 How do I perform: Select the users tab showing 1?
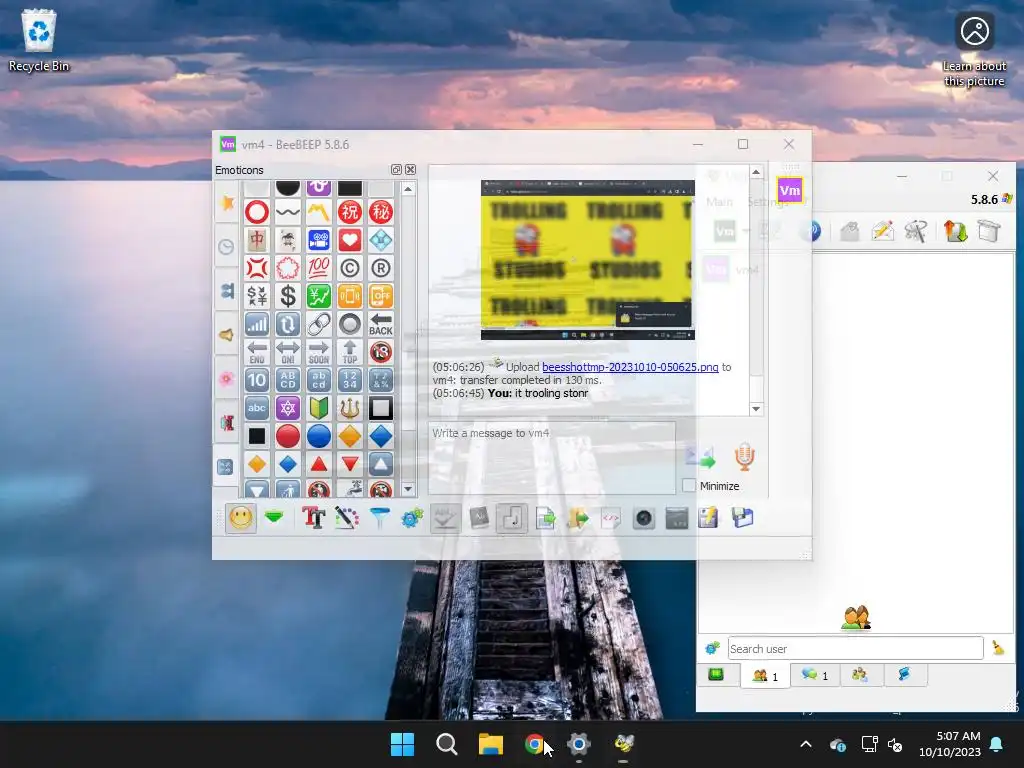click(x=765, y=676)
